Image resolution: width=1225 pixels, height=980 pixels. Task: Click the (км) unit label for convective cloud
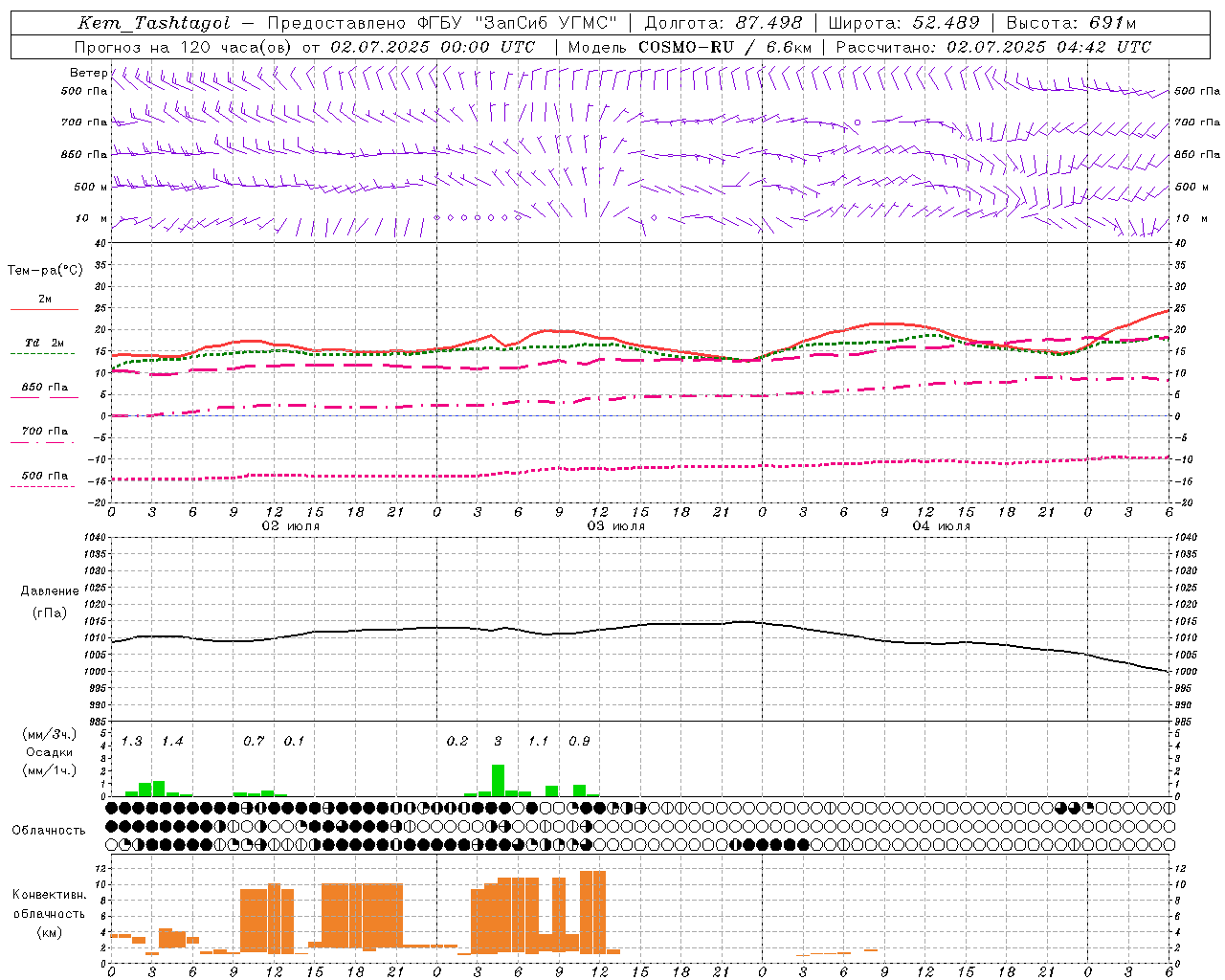click(x=50, y=932)
